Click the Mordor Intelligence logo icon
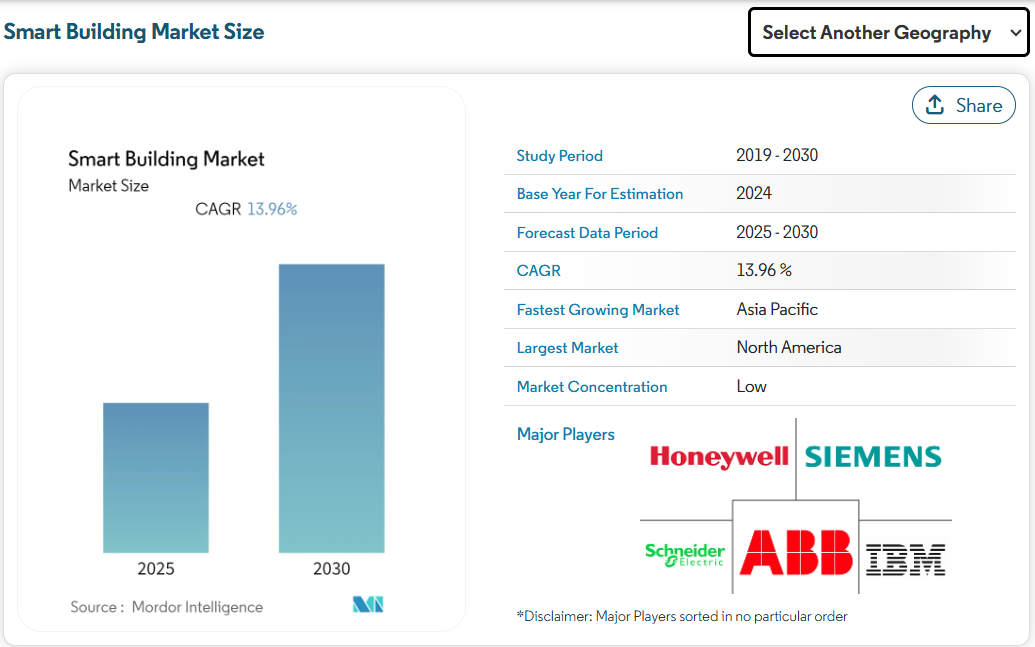The height and width of the screenshot is (647, 1035). click(368, 605)
